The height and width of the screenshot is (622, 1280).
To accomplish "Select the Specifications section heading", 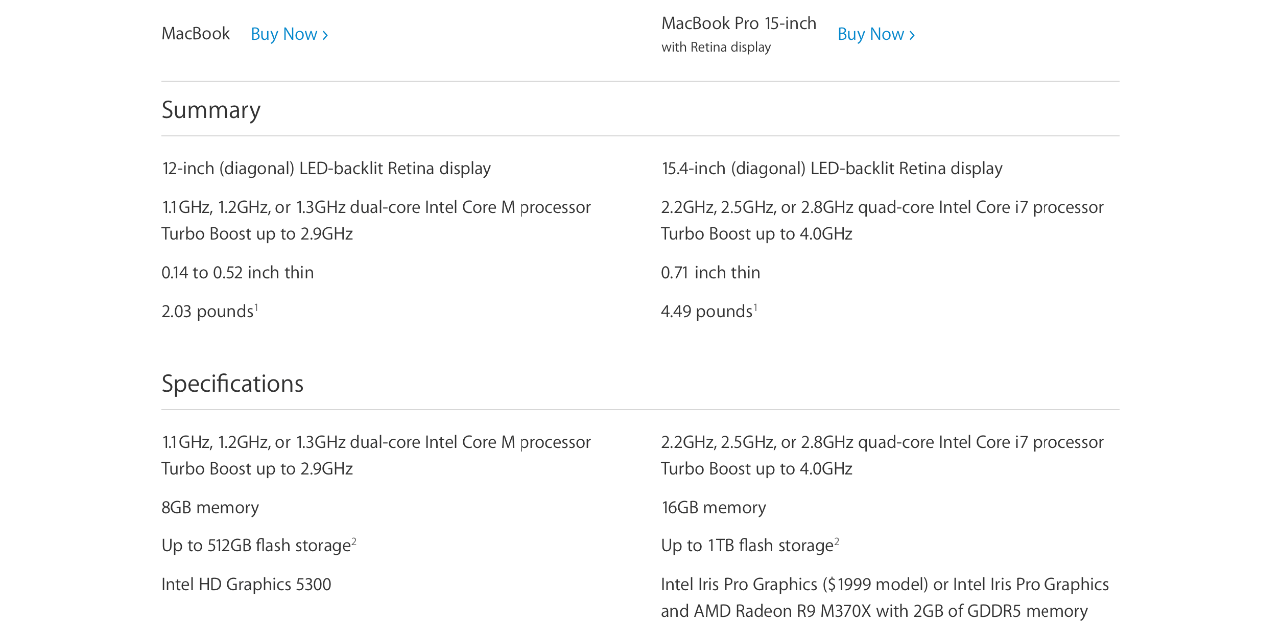I will [x=232, y=384].
